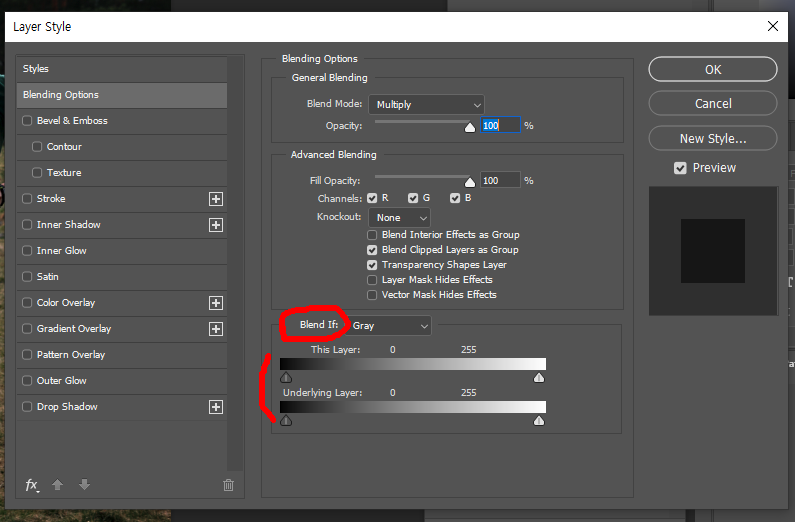Image resolution: width=795 pixels, height=522 pixels.
Task: Open the Blend Mode Multiply dropdown
Action: 426,105
